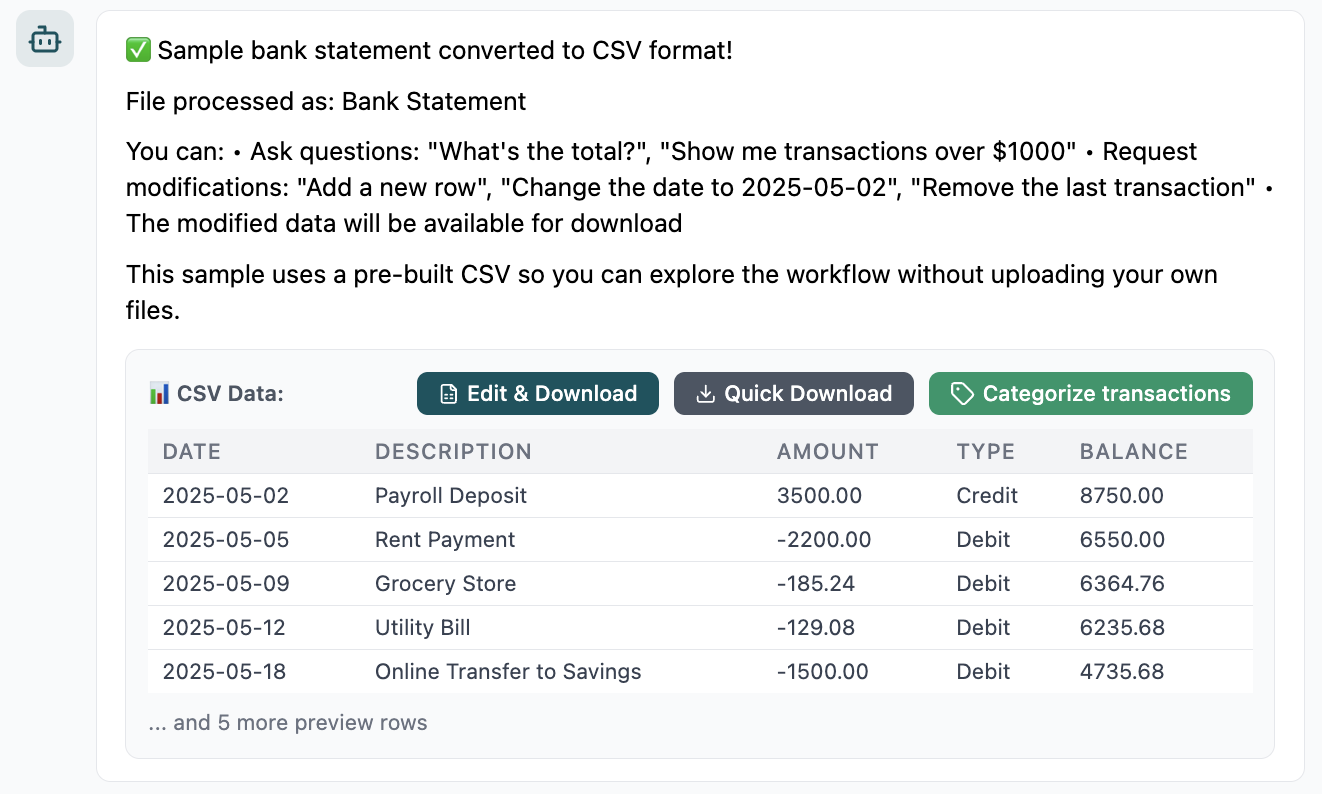
Task: Click the download arrow icon on Quick Download
Action: point(705,394)
